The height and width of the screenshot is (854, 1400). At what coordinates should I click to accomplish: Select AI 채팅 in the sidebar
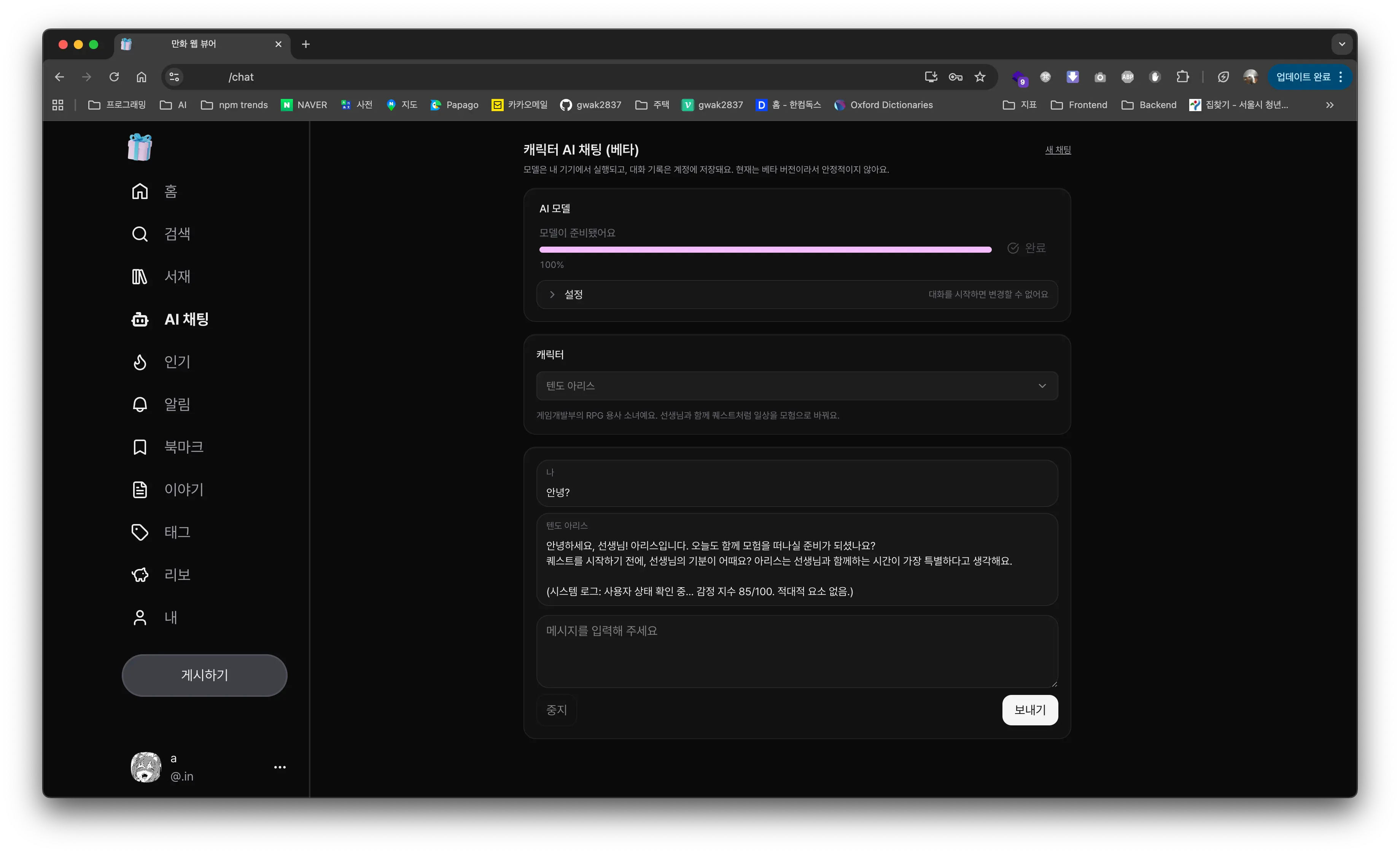(x=186, y=319)
